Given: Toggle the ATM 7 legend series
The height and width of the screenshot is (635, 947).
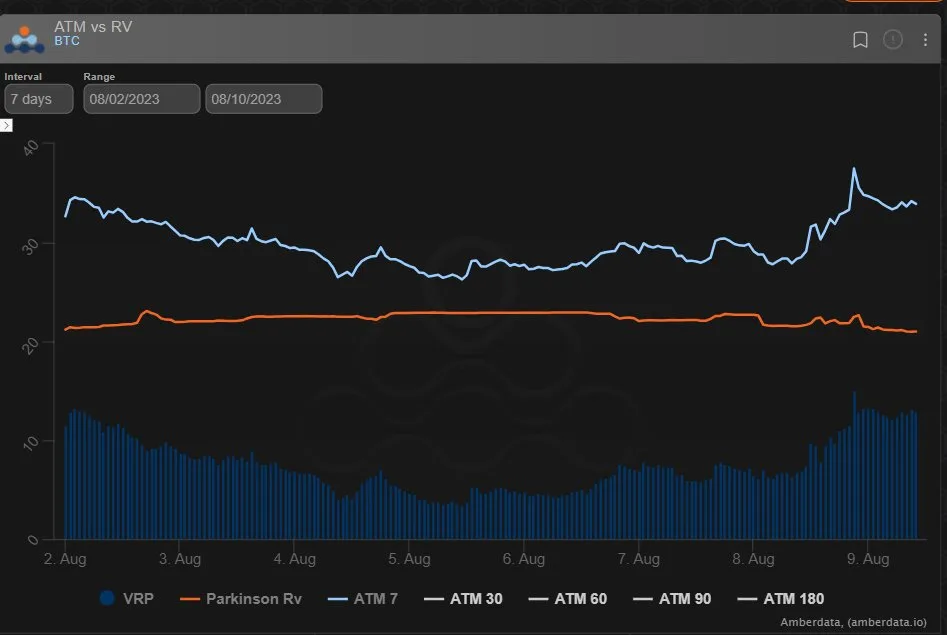Looking at the screenshot, I should pos(362,598).
